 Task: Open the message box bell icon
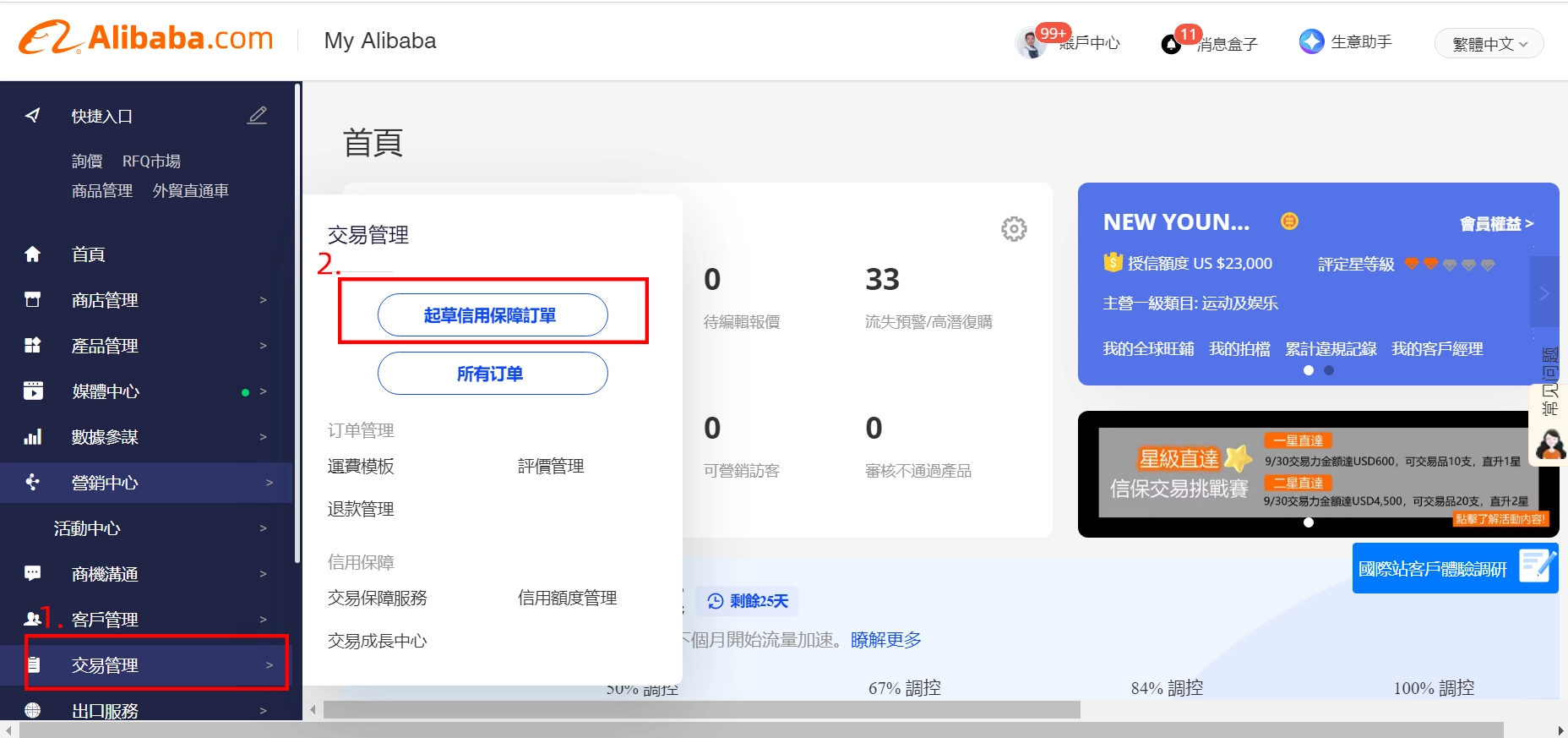coord(1171,44)
